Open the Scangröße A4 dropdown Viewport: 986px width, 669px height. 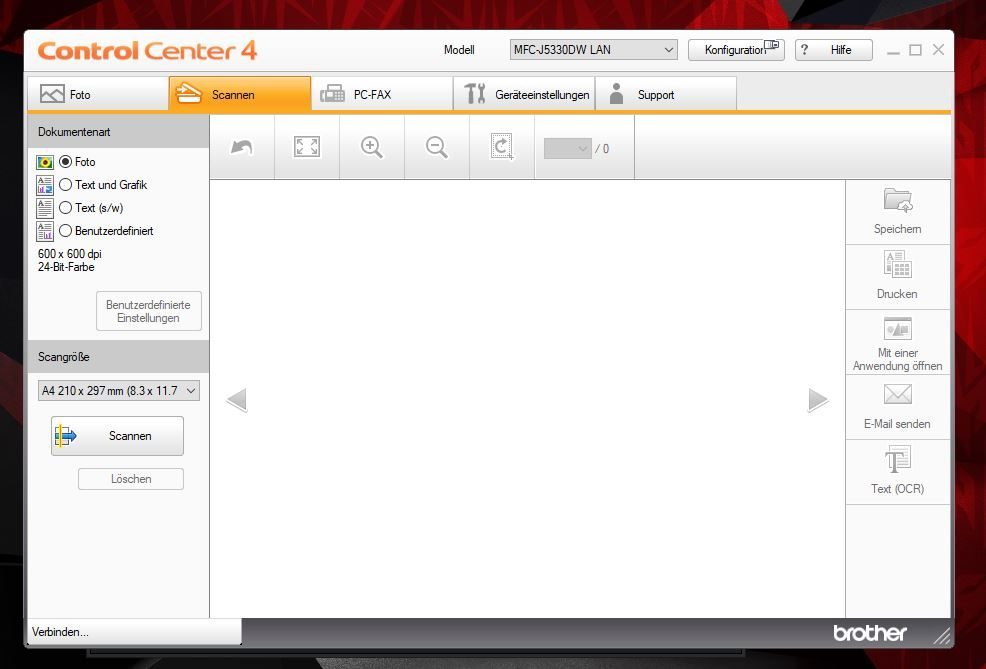point(119,390)
